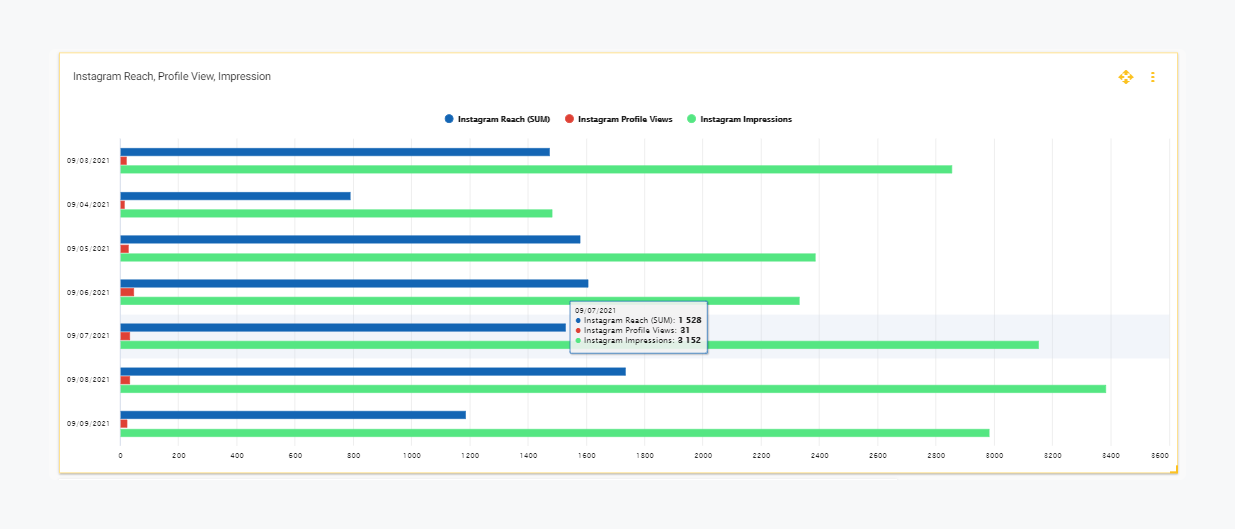Image resolution: width=1235 pixels, height=529 pixels.
Task: Click the red Profile Views bar for 09/06/2021
Action: (127, 292)
